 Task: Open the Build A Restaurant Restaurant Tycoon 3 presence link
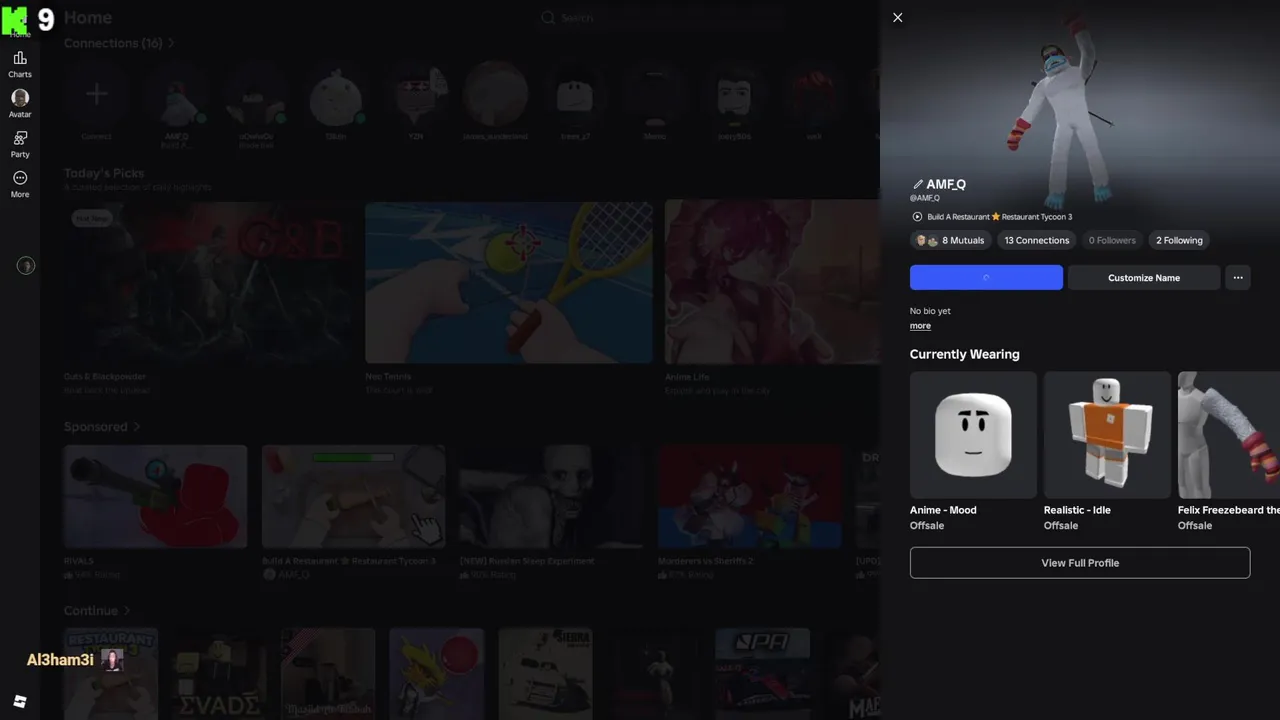[x=999, y=217]
